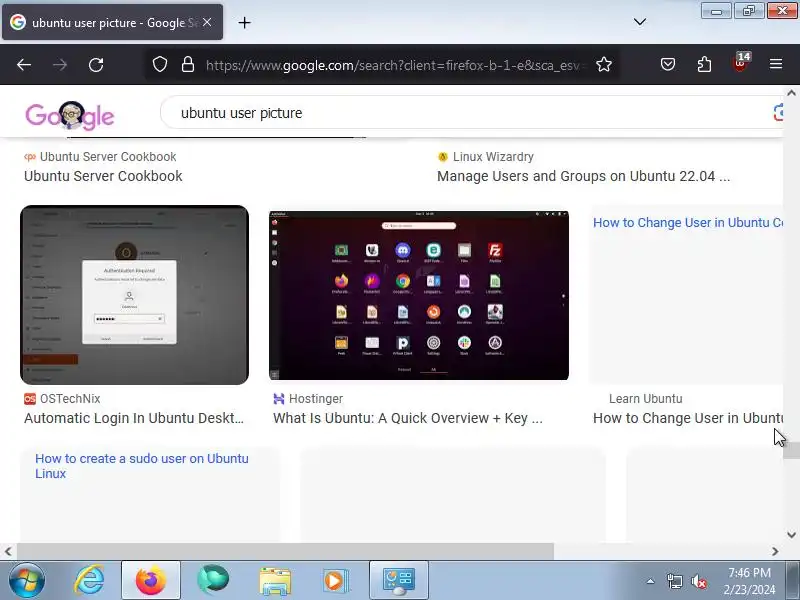Screen dimensions: 800x600
Task: Open the green swirl taskbar app
Action: 213,580
